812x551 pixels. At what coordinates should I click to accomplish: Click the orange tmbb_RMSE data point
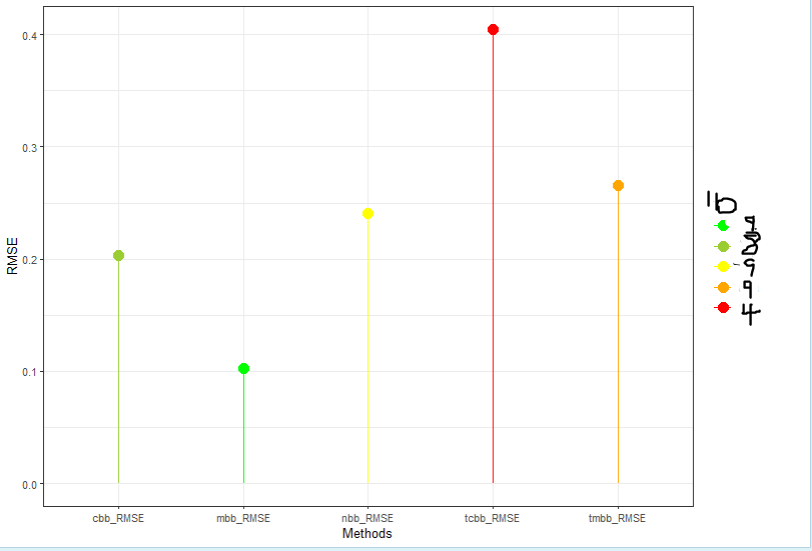(618, 185)
